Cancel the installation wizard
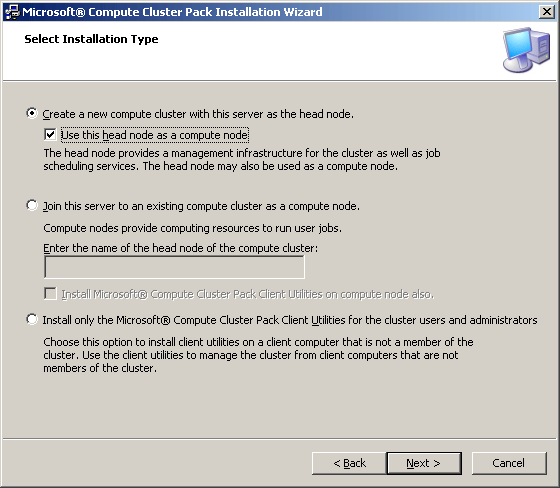This screenshot has width=560, height=488. (509, 463)
